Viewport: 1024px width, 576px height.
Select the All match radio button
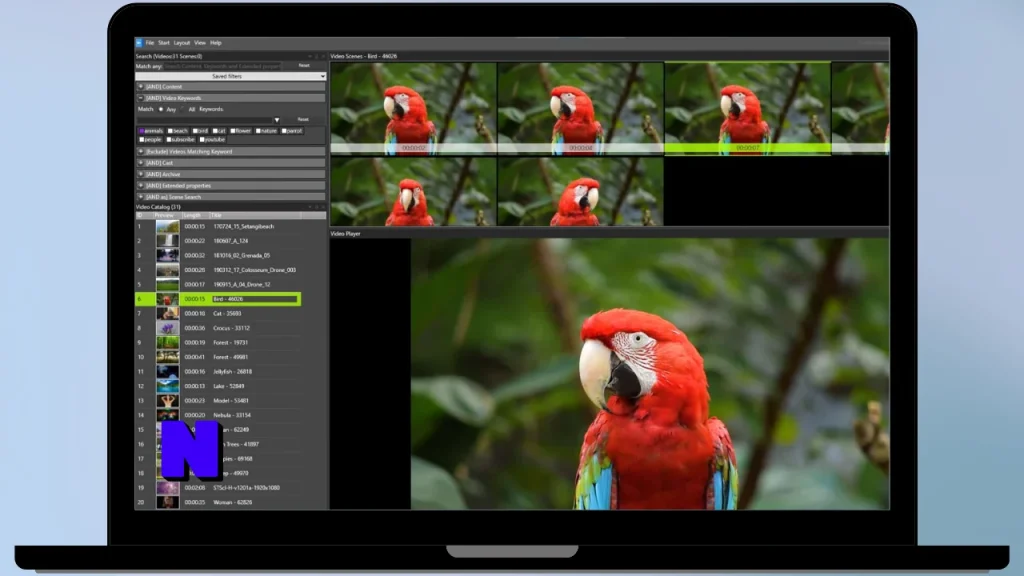coord(183,109)
